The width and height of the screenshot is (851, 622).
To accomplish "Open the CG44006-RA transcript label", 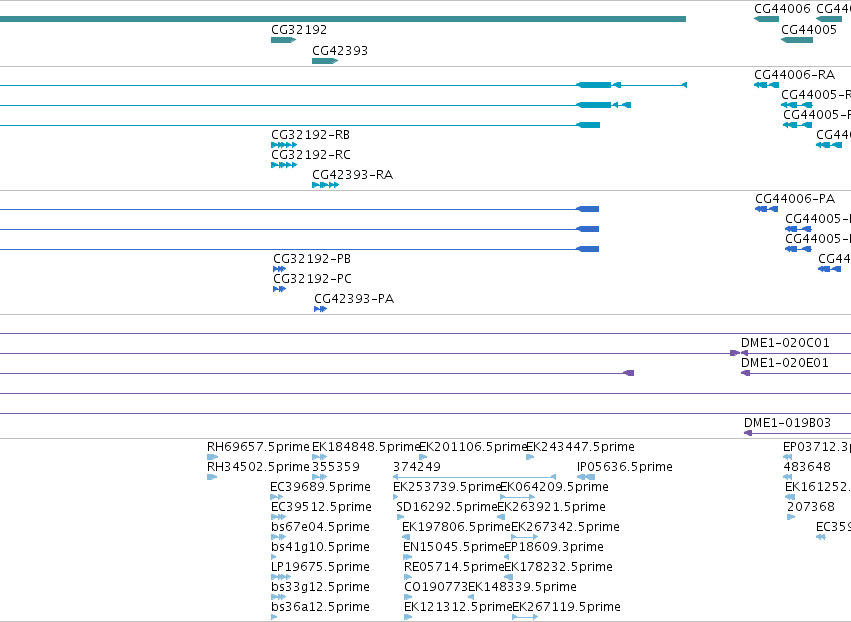I will [x=795, y=75].
